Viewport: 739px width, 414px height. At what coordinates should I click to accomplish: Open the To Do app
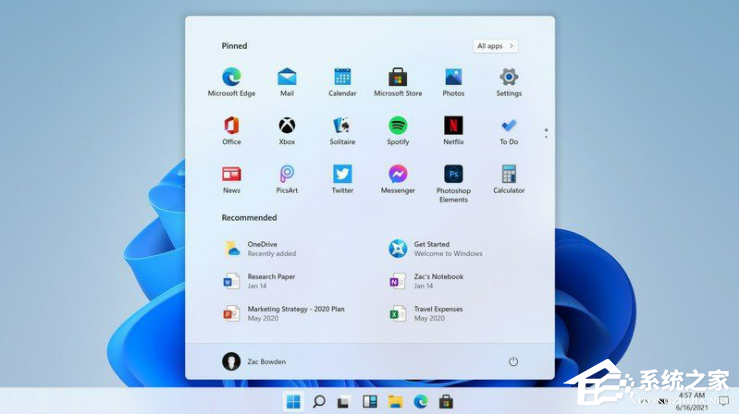click(509, 130)
